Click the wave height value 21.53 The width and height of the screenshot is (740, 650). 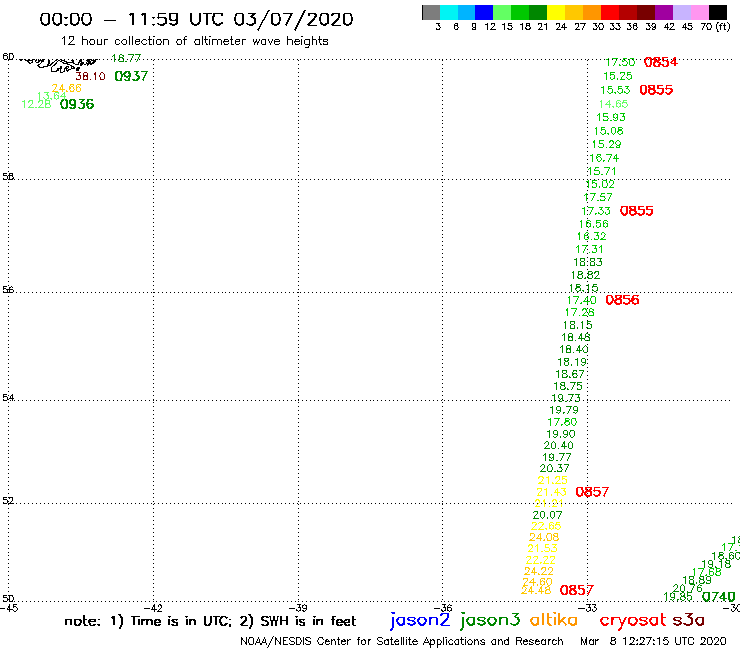tap(542, 549)
